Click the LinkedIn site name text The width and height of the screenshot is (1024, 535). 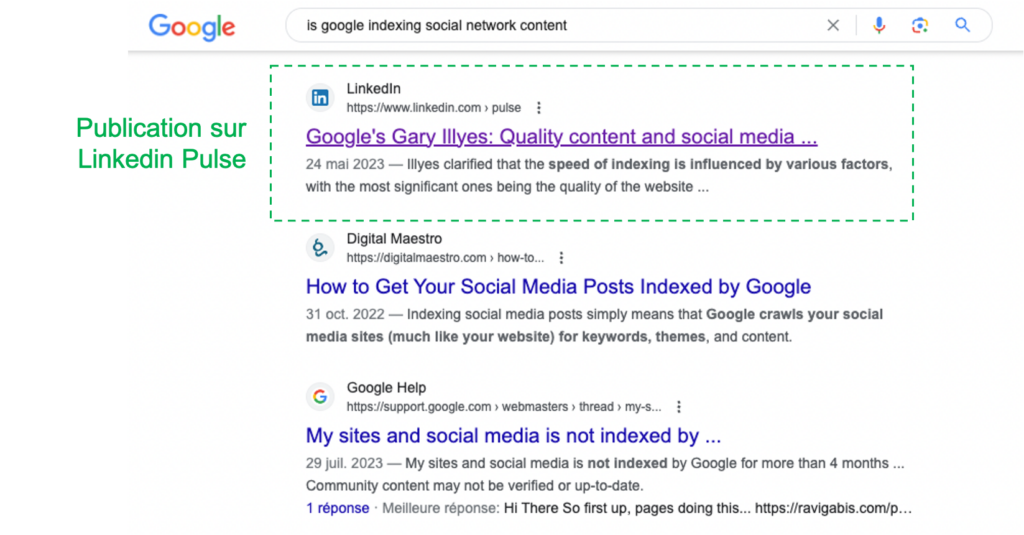[374, 89]
